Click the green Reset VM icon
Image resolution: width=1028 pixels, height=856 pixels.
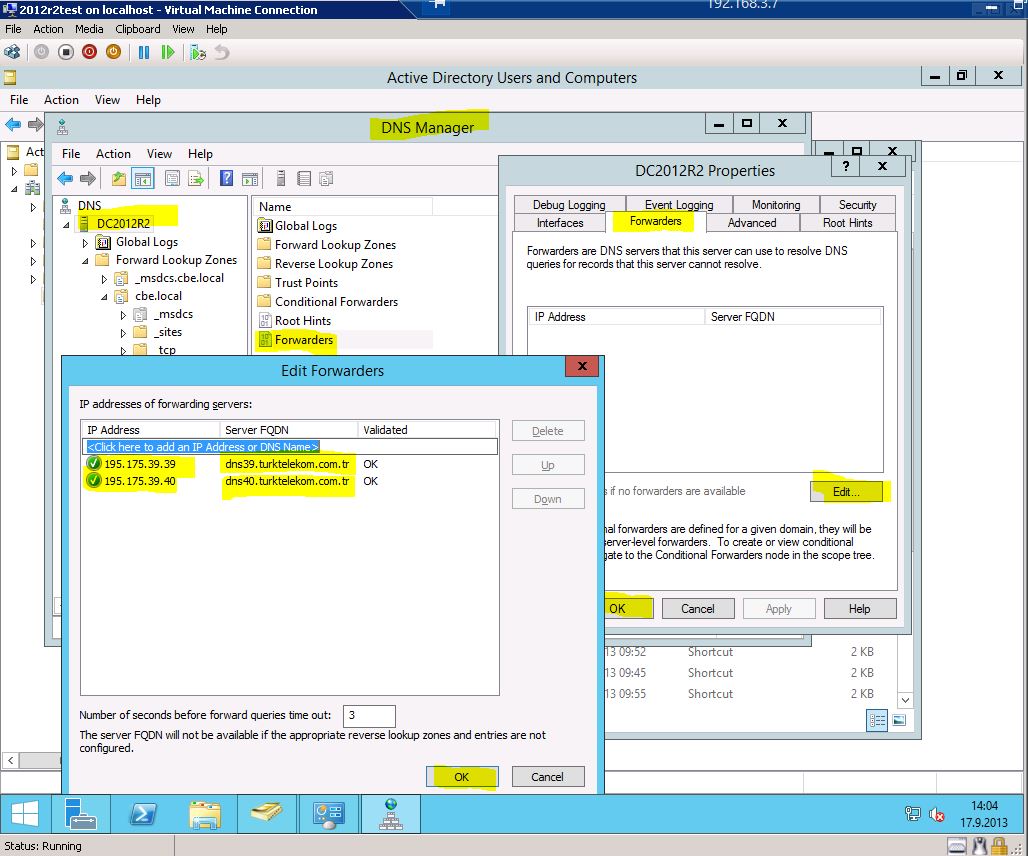click(x=168, y=52)
